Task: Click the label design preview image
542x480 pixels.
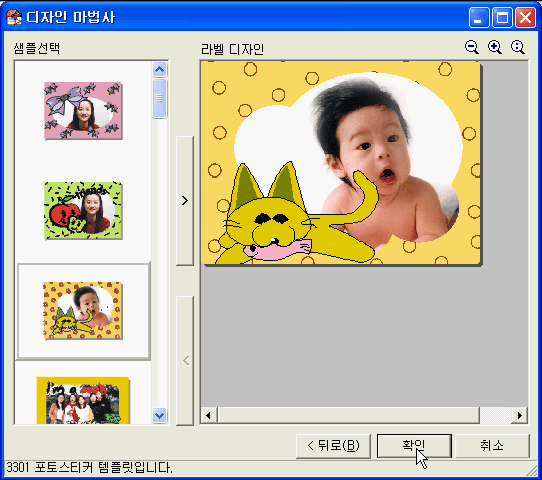Action: coord(341,163)
